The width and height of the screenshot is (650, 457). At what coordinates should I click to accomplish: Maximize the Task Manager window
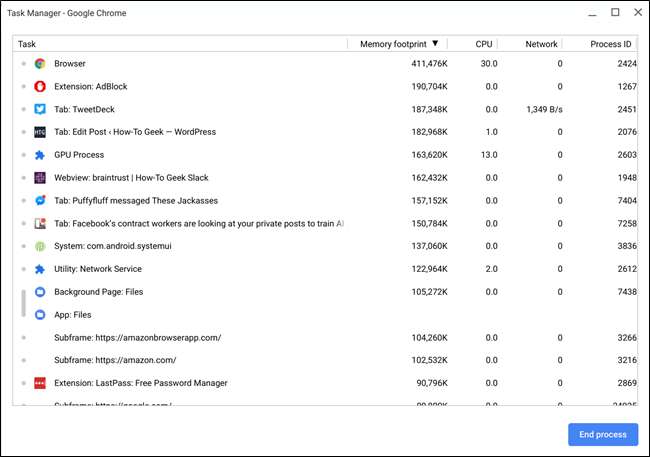coord(615,12)
